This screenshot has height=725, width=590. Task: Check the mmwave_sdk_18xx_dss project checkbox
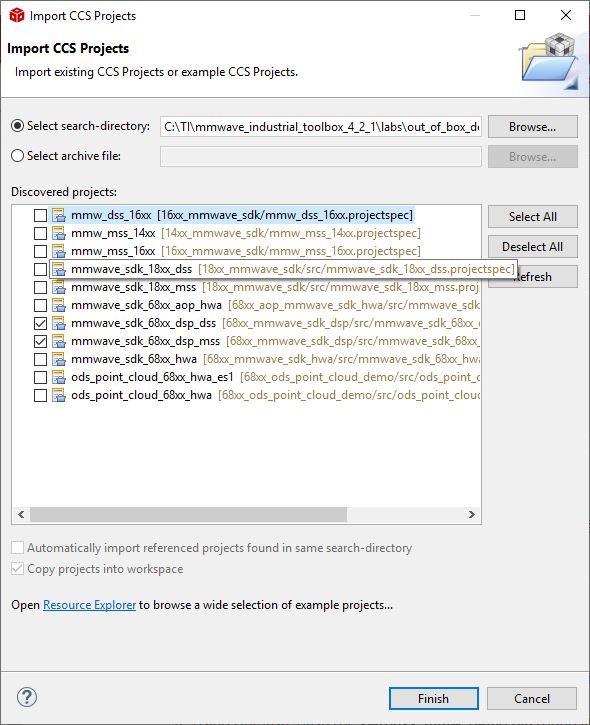coord(40,270)
